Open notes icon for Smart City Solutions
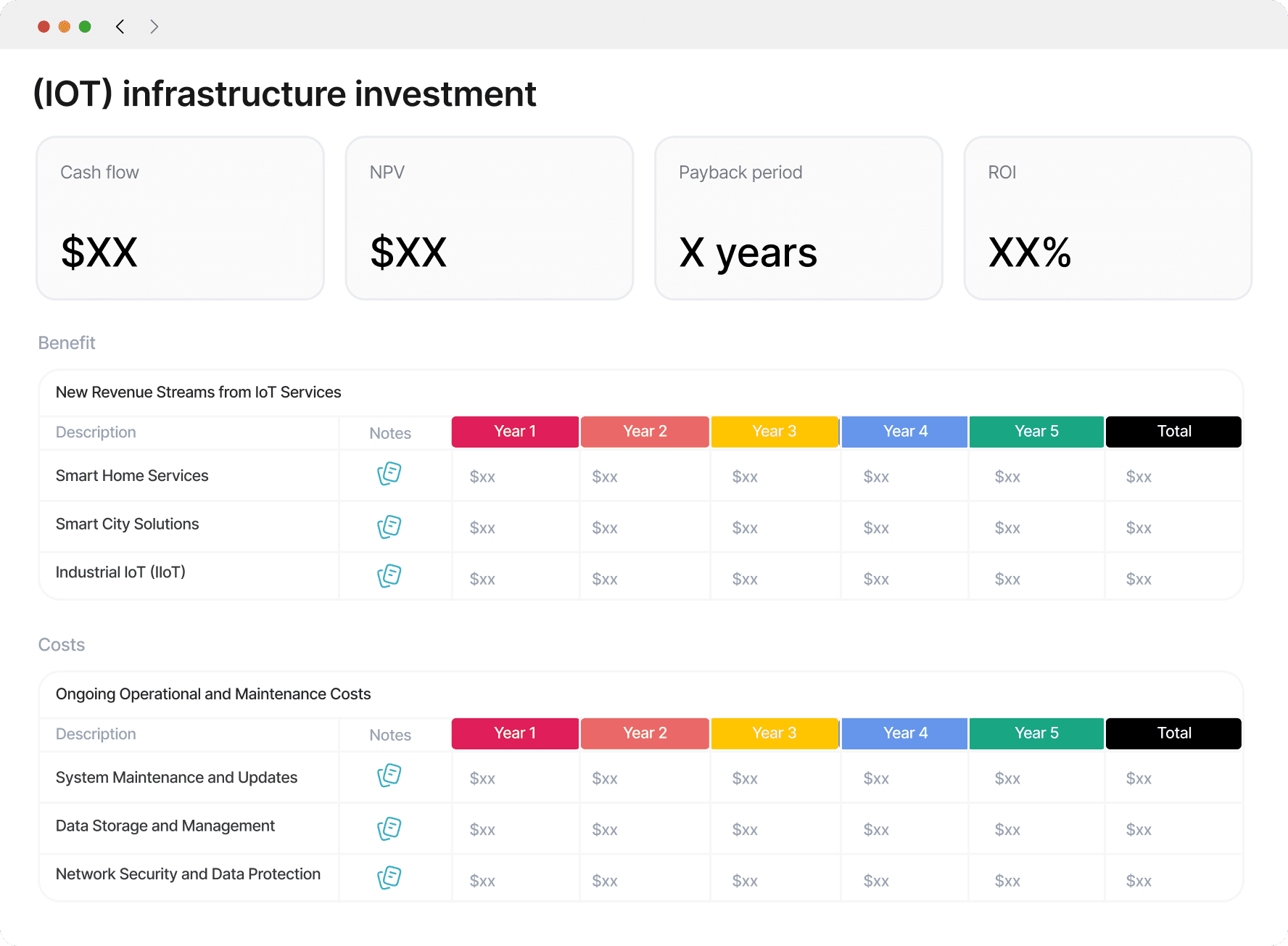The image size is (1288, 946). click(389, 527)
